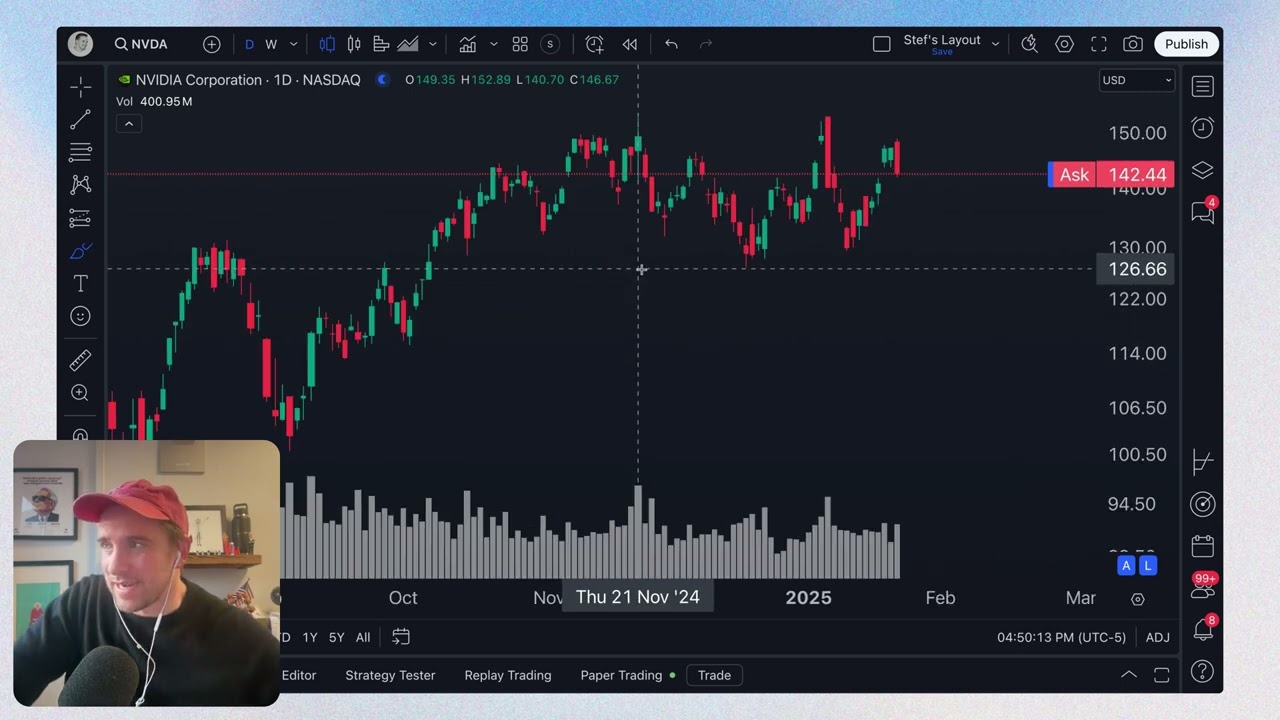The width and height of the screenshot is (1280, 720).
Task: Open the layout setup square icon
Action: click(881, 44)
